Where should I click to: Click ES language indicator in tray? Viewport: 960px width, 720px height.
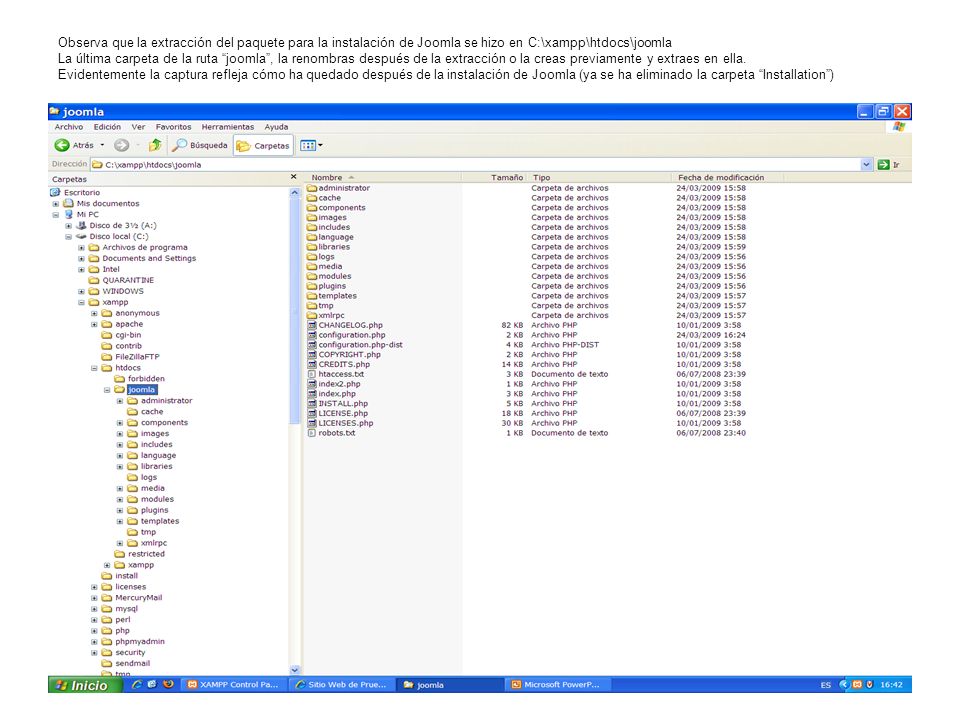click(825, 685)
